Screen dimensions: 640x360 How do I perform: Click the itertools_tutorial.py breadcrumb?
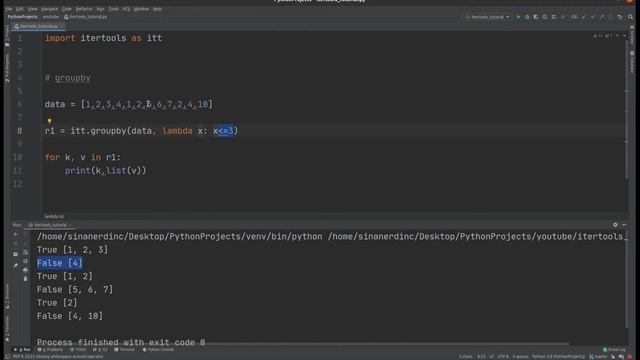click(x=86, y=17)
